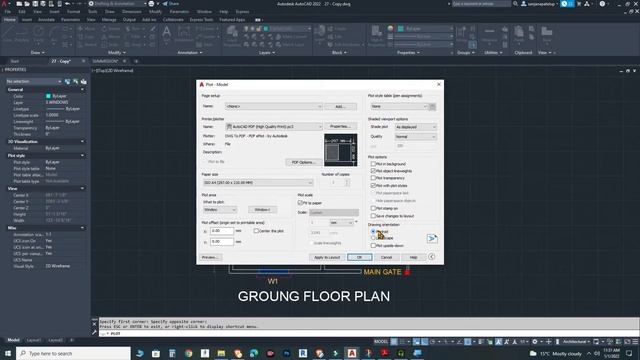Viewport: 640px width, 360px height.
Task: Click the select objects icon in Properties palette
Action: pyautogui.click(x=76, y=82)
